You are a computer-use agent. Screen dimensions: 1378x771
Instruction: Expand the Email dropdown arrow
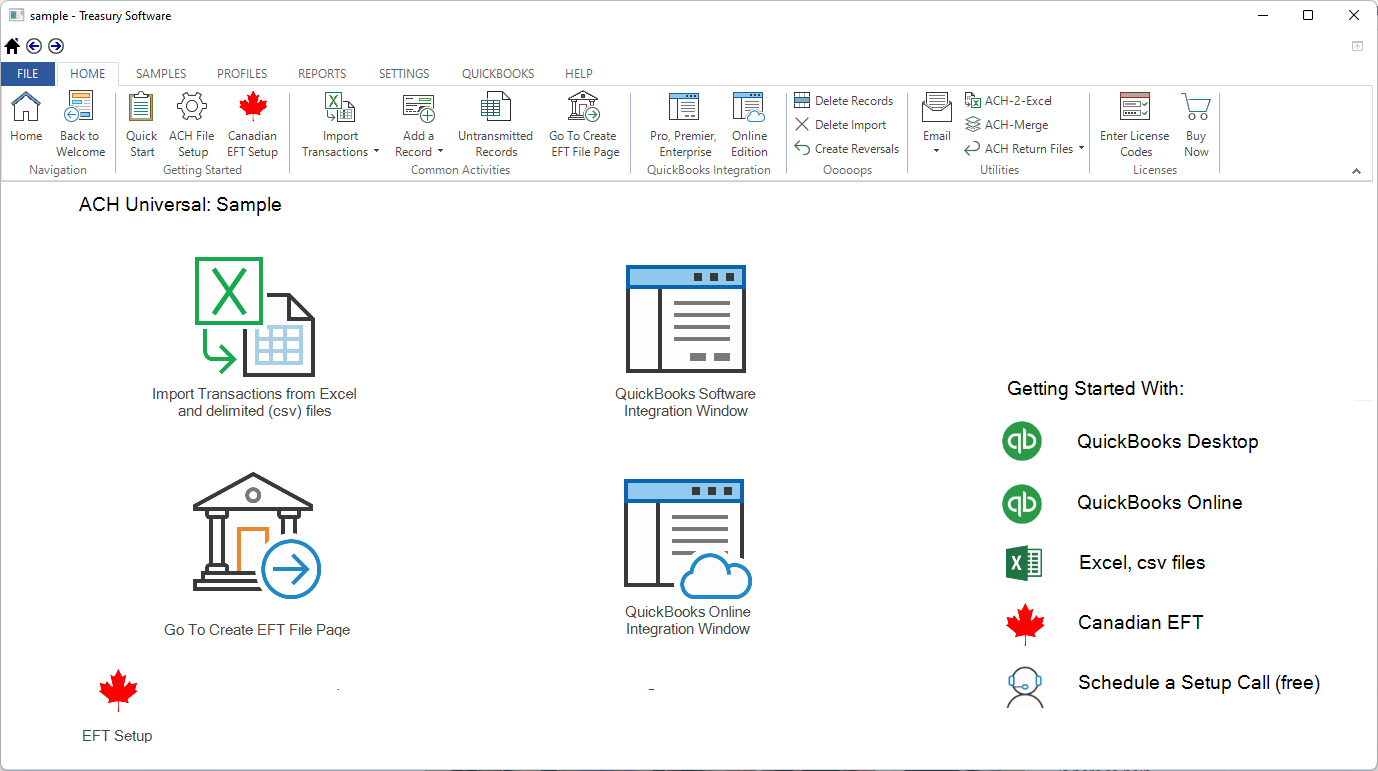click(937, 151)
